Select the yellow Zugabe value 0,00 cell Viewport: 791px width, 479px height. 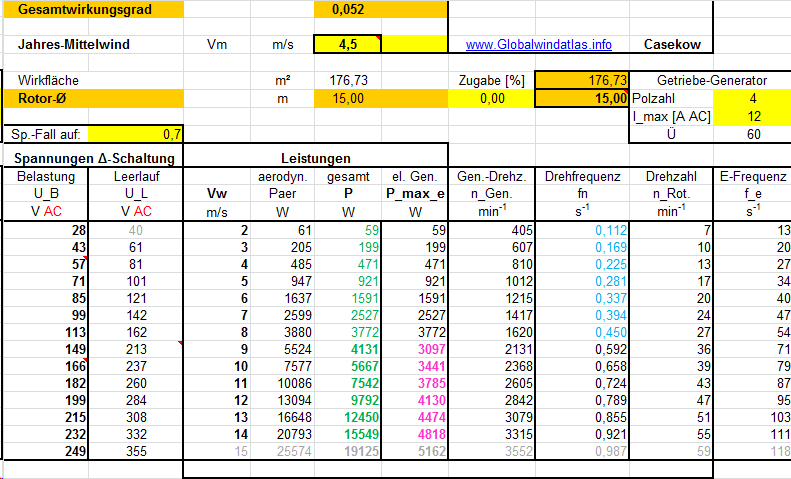coord(491,98)
